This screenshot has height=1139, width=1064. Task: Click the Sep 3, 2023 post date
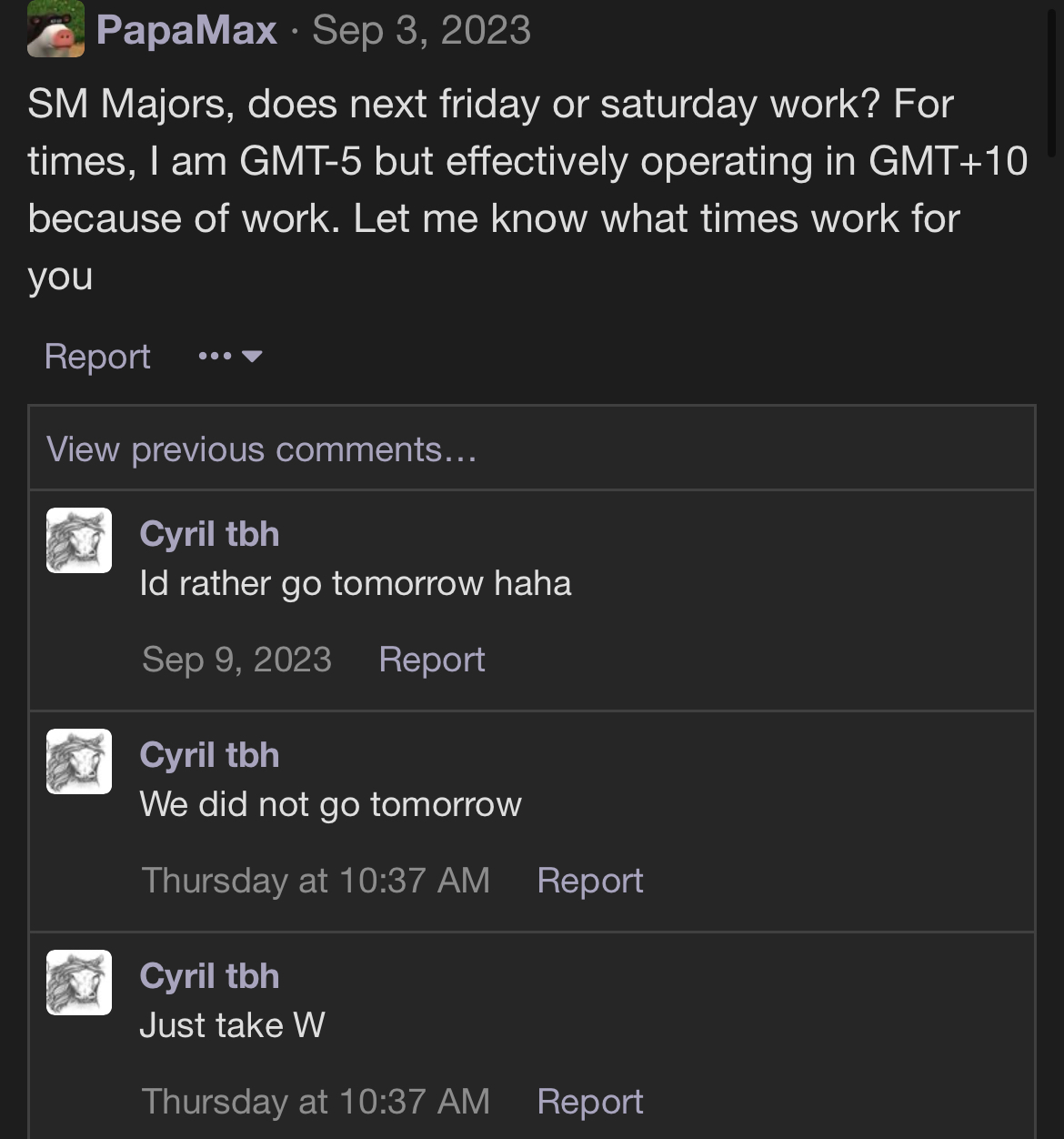pos(421,30)
